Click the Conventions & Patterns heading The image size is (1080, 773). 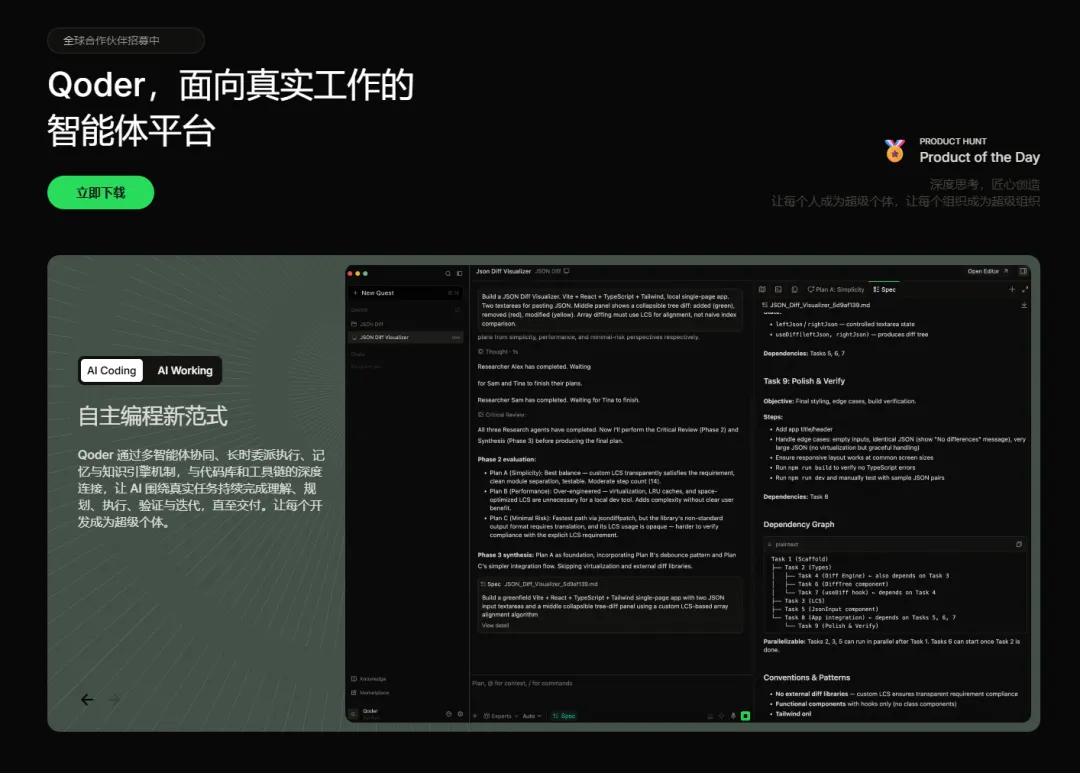click(807, 678)
